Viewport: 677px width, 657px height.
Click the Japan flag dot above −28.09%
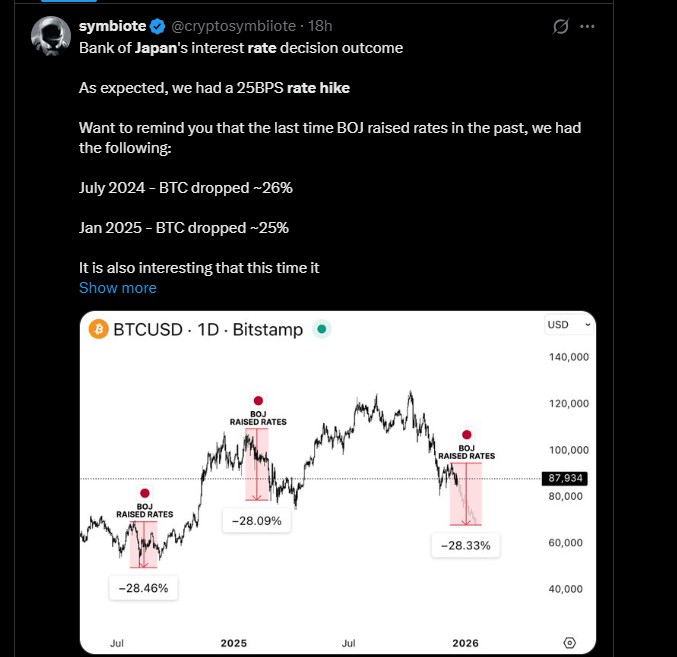[258, 400]
